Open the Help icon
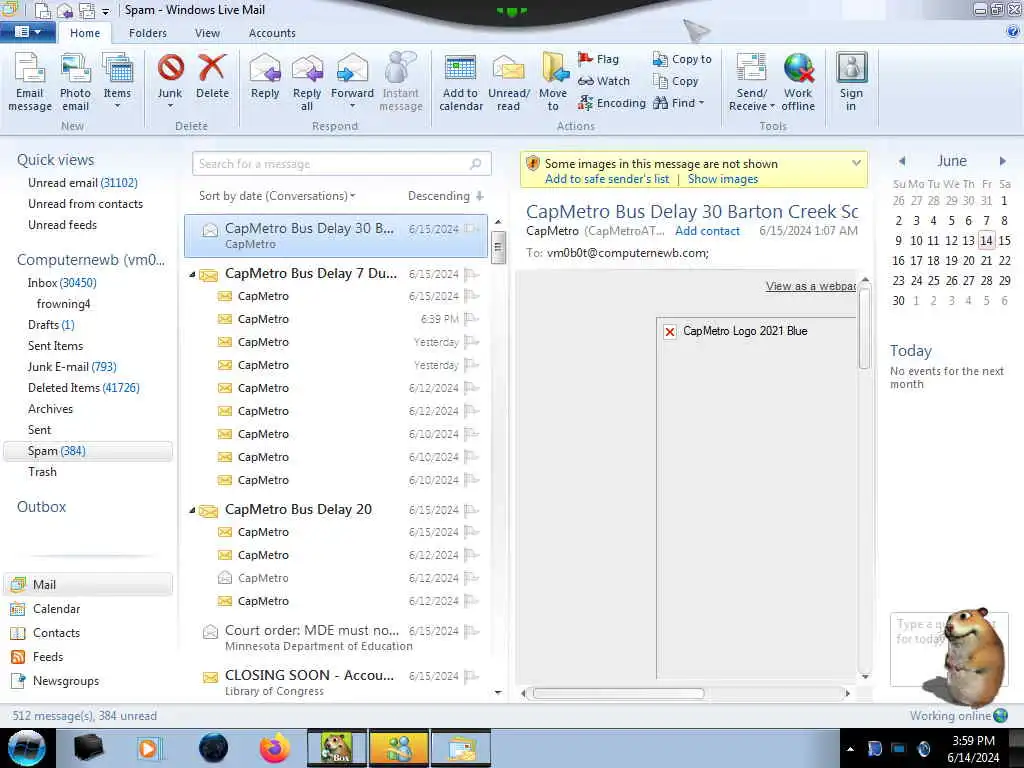1024x768 pixels. click(x=1012, y=31)
